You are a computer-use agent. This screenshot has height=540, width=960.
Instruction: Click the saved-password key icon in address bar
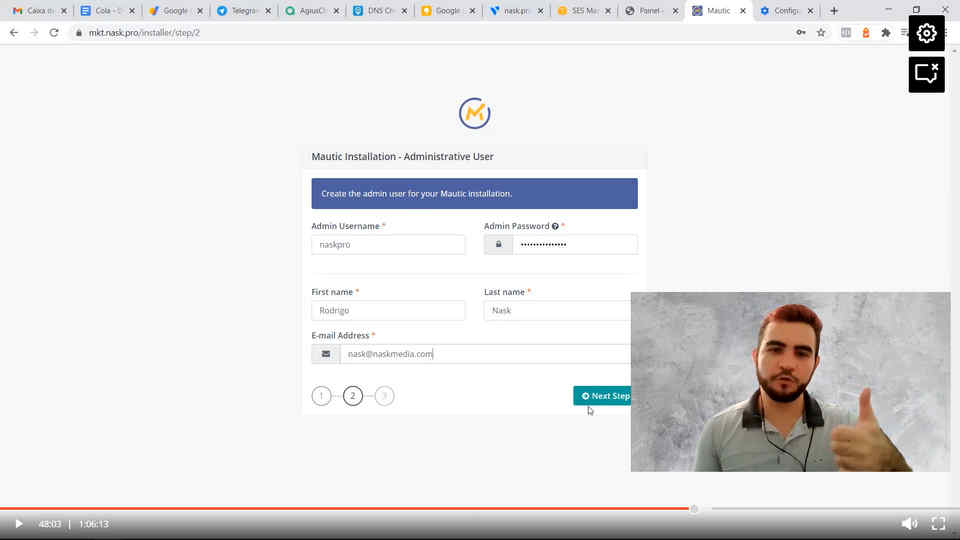coord(800,32)
